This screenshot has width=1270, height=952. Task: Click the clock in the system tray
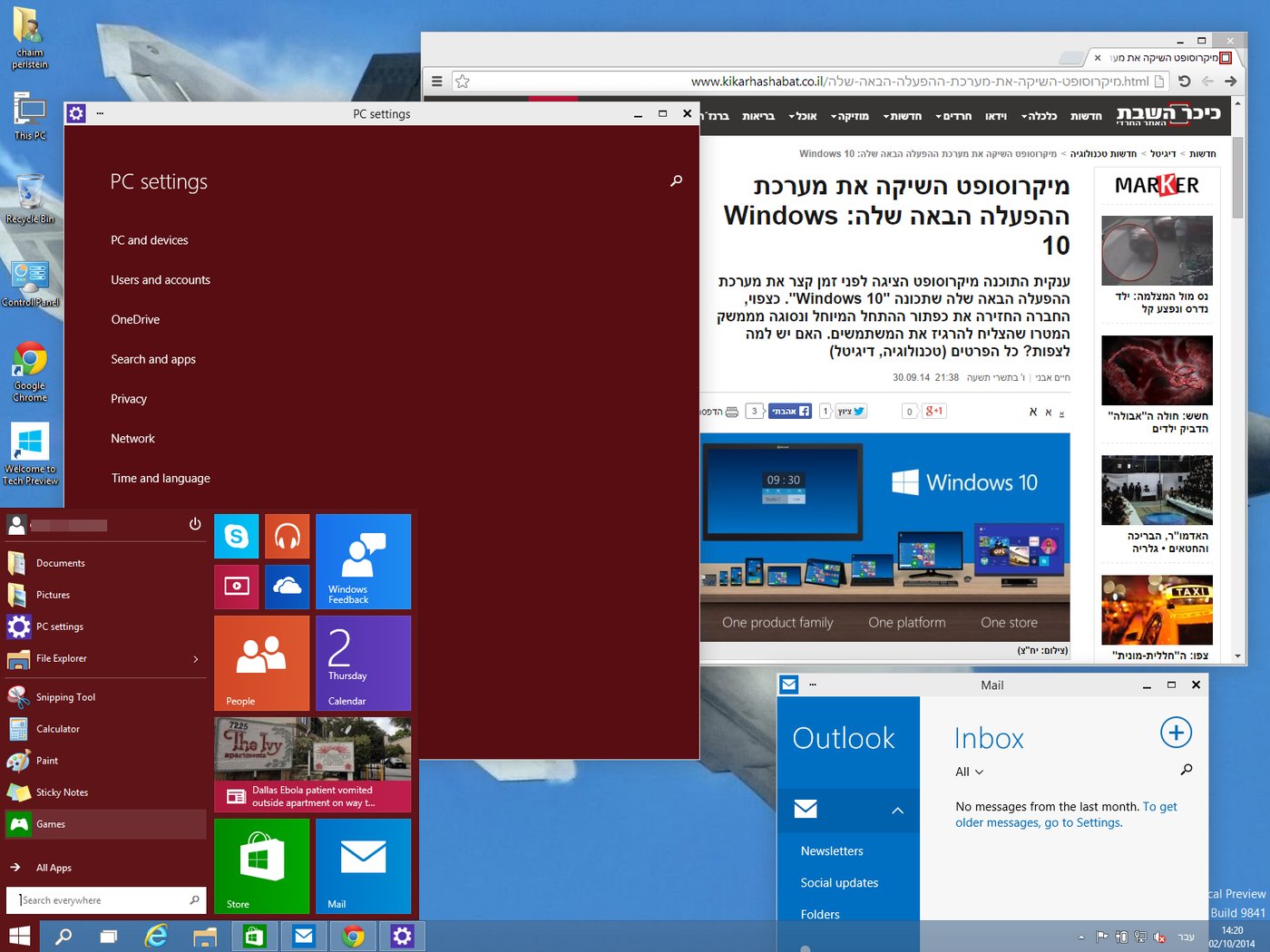1232,937
